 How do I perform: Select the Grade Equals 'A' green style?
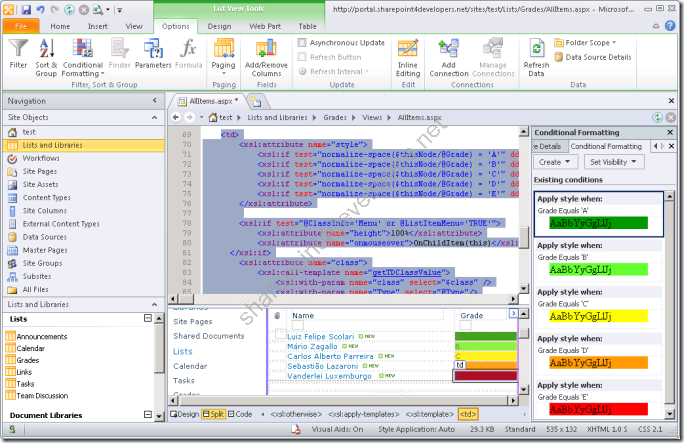tap(598, 223)
